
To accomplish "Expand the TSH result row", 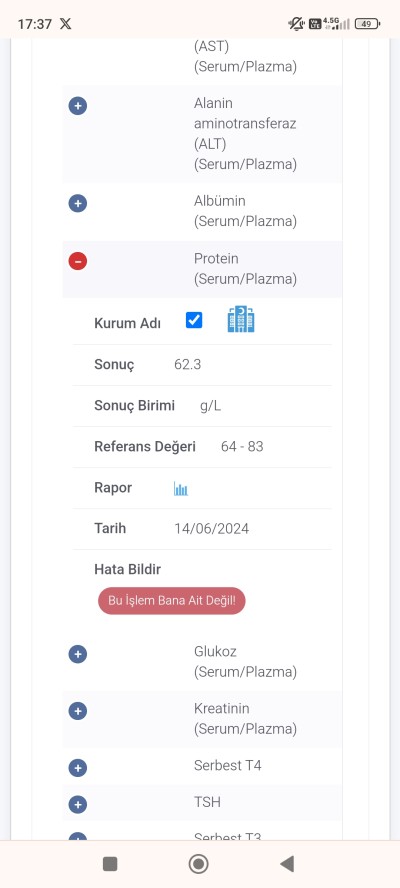I will pos(78,804).
